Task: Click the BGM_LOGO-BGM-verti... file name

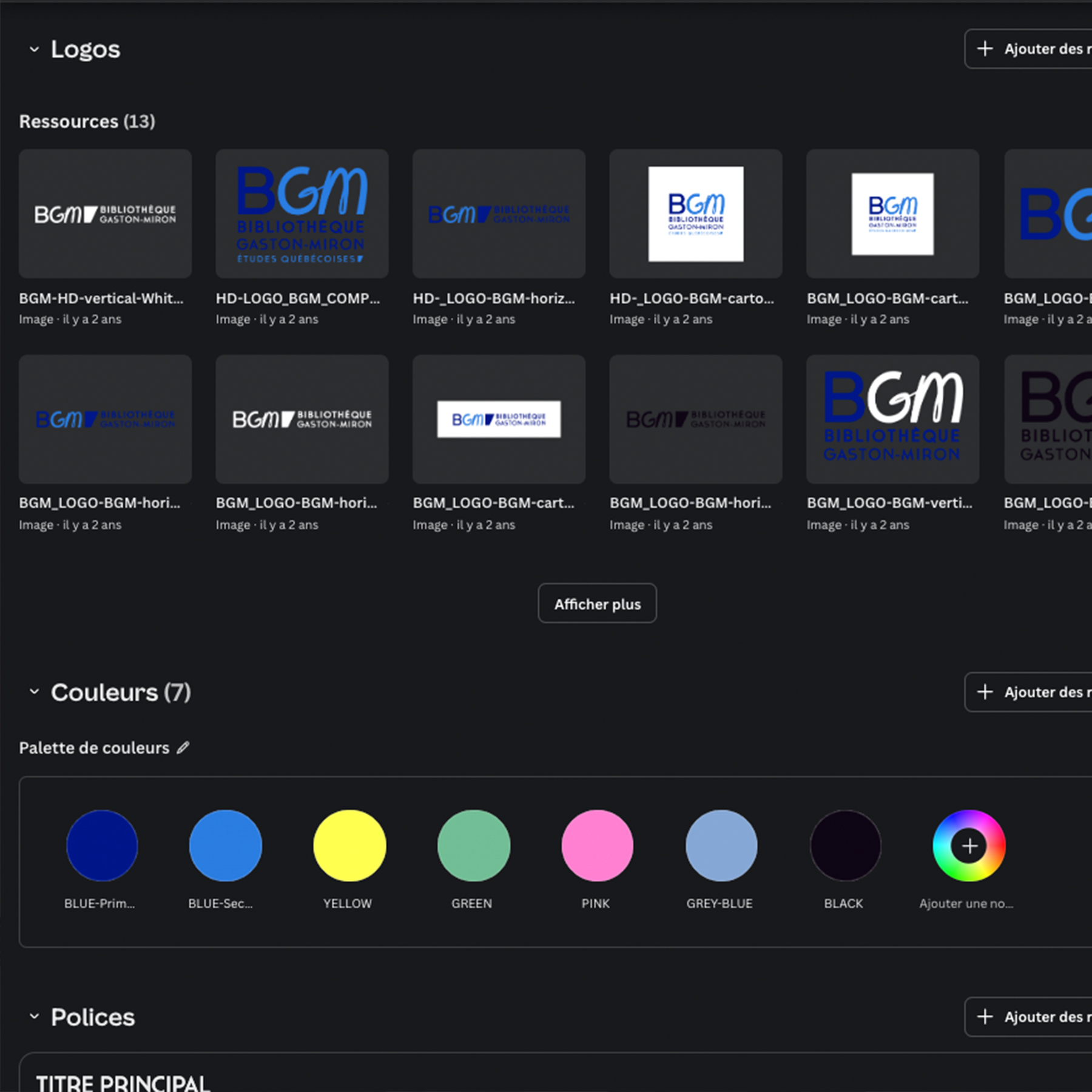Action: pyautogui.click(x=889, y=503)
